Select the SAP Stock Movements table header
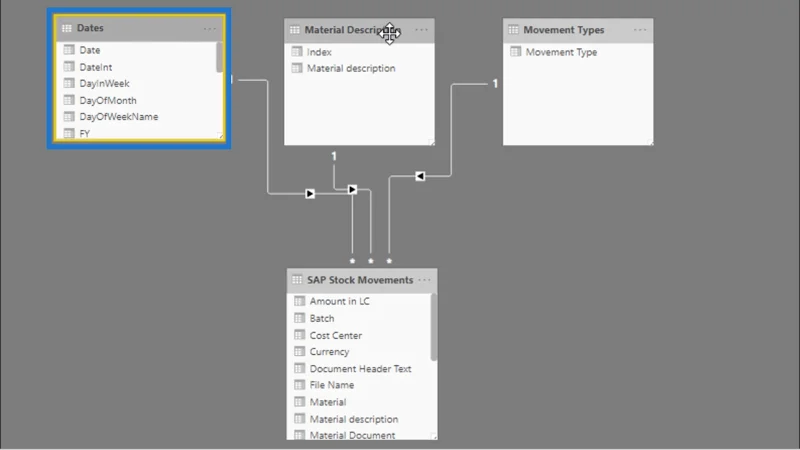 pyautogui.click(x=362, y=280)
